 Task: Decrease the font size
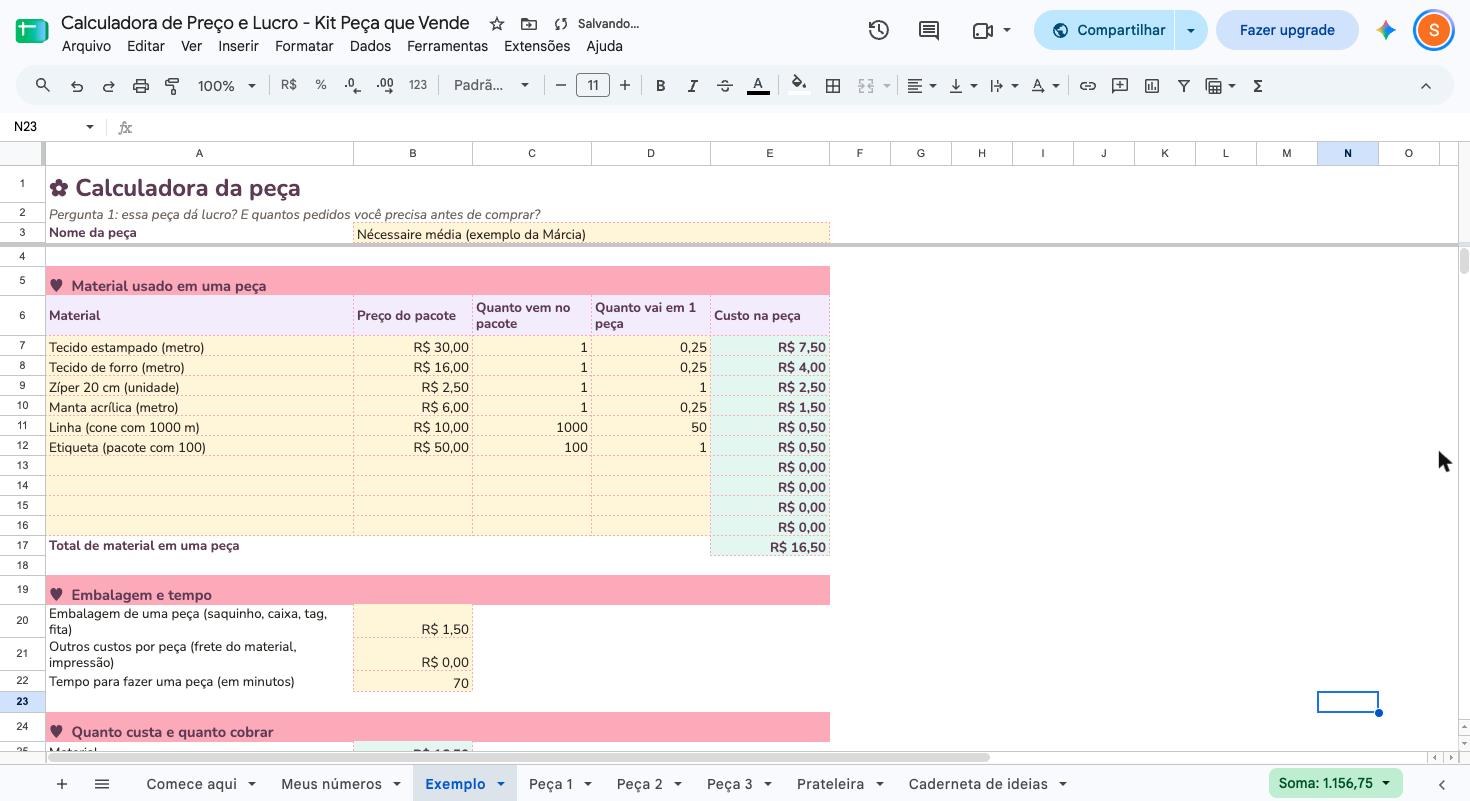561,86
